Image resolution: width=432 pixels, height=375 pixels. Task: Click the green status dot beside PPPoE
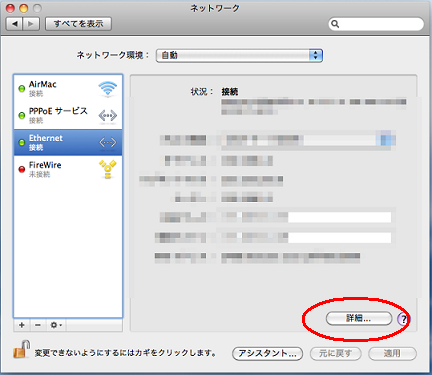coord(22,116)
